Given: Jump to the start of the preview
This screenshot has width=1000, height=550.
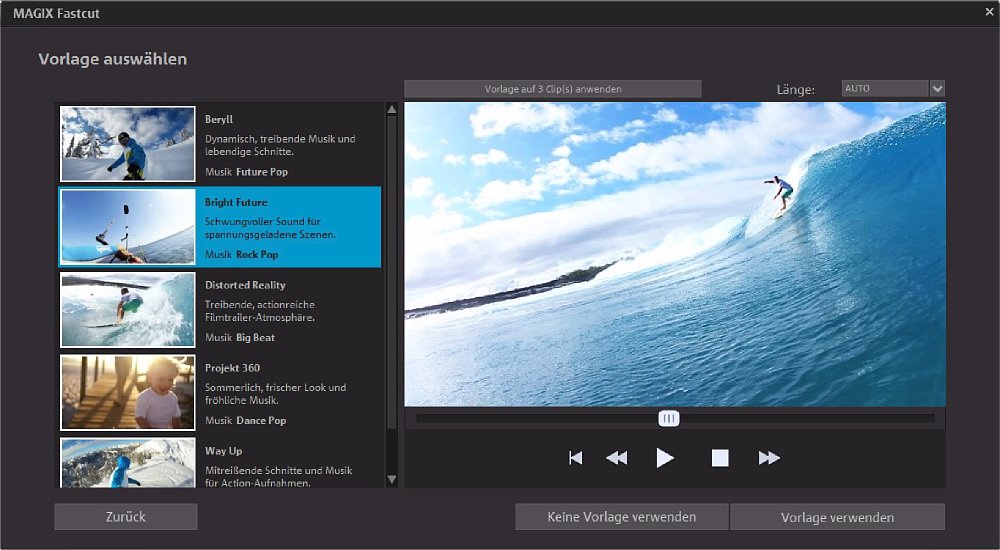Looking at the screenshot, I should pyautogui.click(x=575, y=458).
